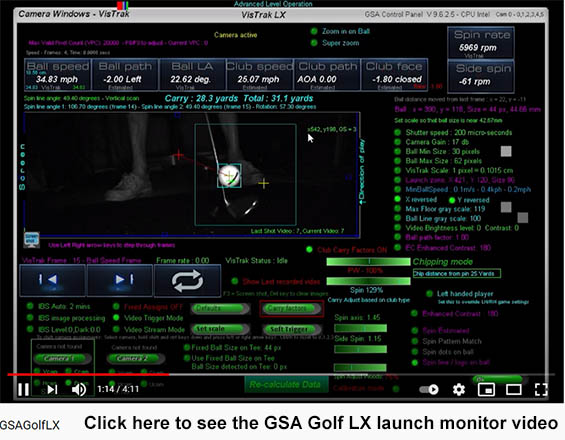Open the Side spin -61 rpm panel
This screenshot has height=440, width=565.
(481, 76)
